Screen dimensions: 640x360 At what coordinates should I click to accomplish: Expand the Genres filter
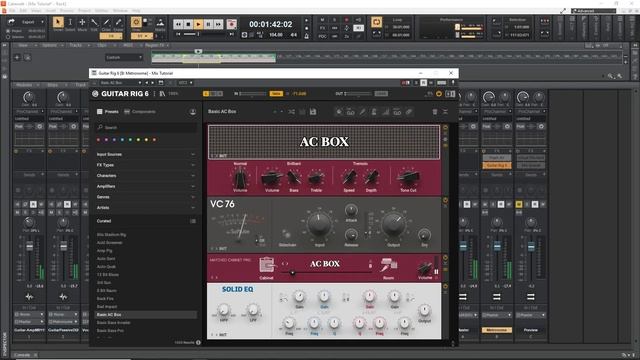145,197
